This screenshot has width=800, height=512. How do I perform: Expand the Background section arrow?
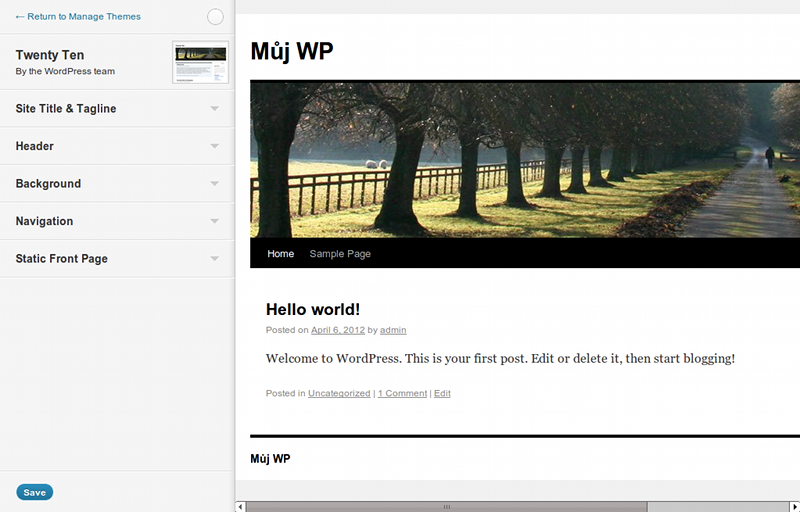tap(215, 184)
